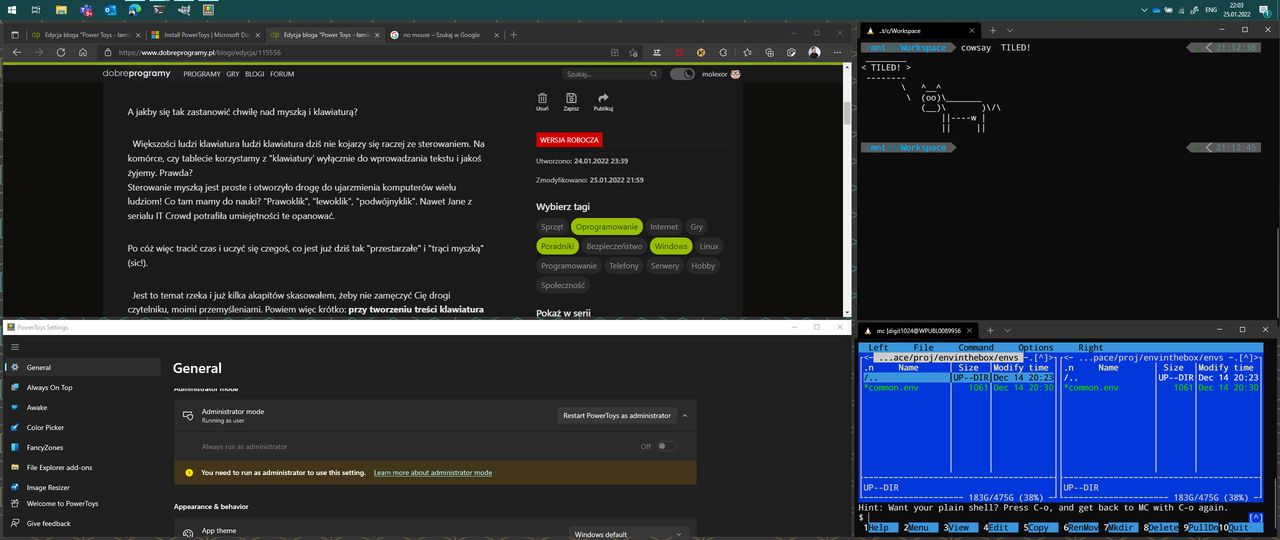Toggle the Internet tag
Image resolution: width=1280 pixels, height=540 pixels.
click(x=664, y=227)
